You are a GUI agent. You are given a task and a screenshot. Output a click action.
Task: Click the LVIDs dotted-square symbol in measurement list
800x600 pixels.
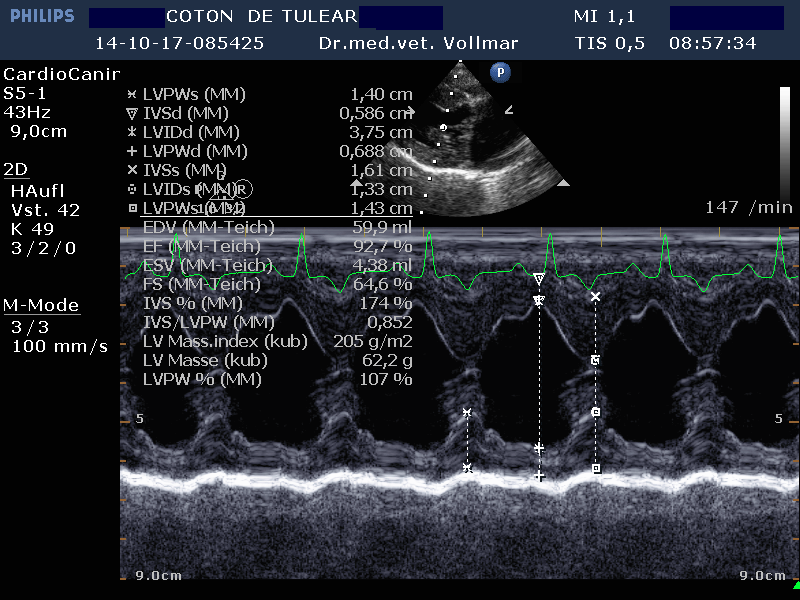(132, 189)
